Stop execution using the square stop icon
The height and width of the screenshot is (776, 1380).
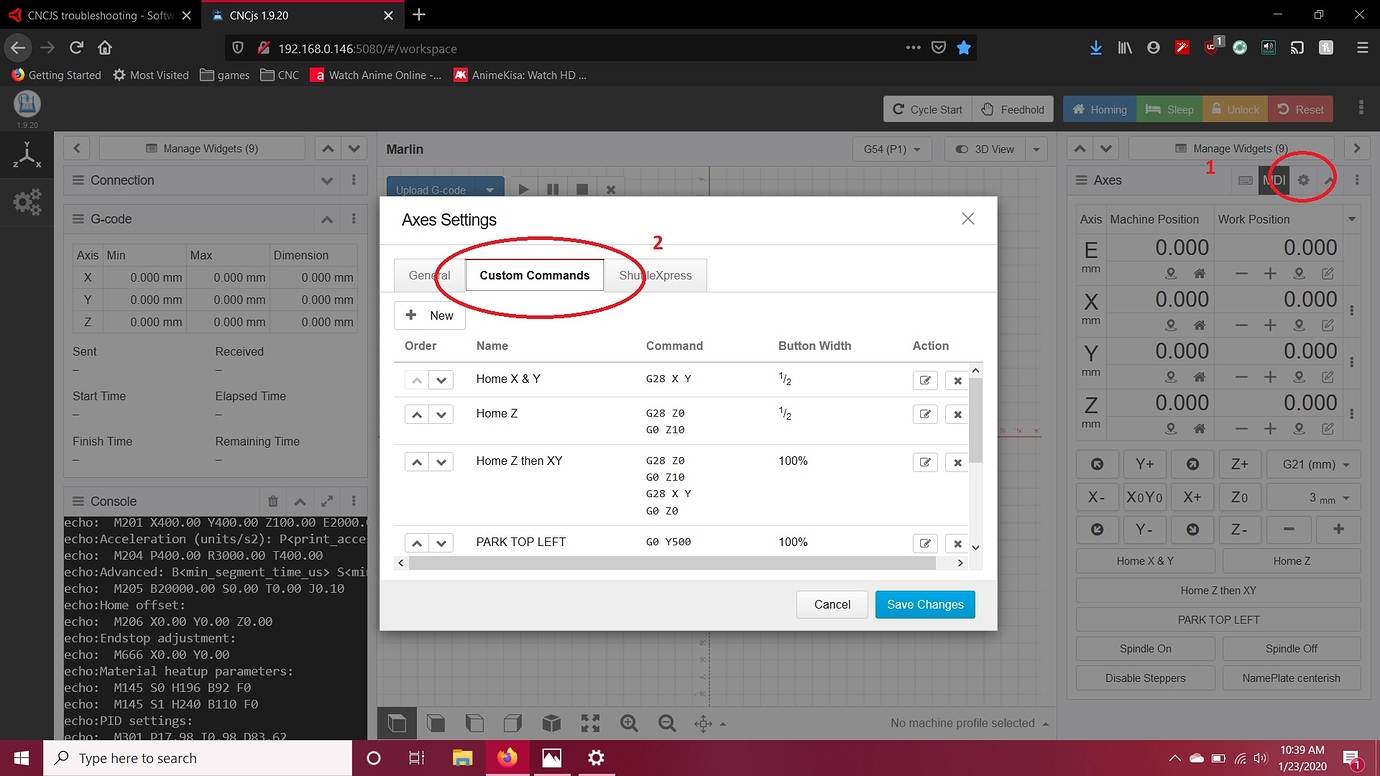(582, 189)
